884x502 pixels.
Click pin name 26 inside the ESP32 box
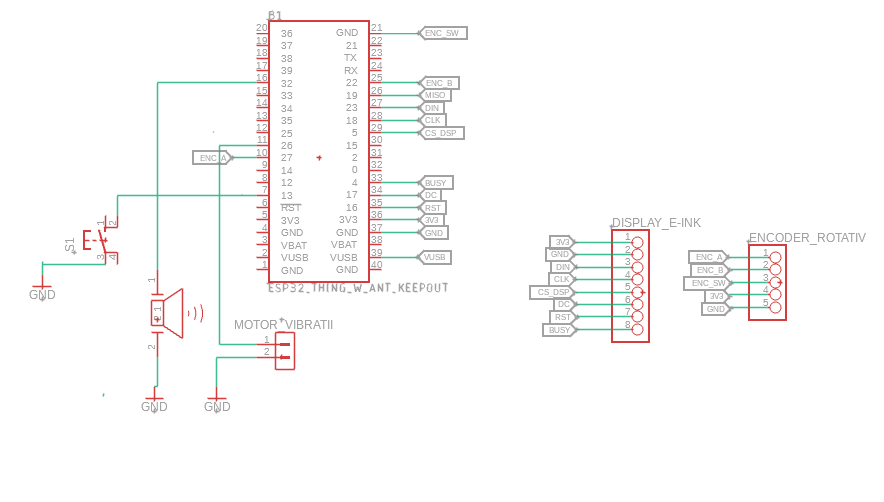(286, 146)
